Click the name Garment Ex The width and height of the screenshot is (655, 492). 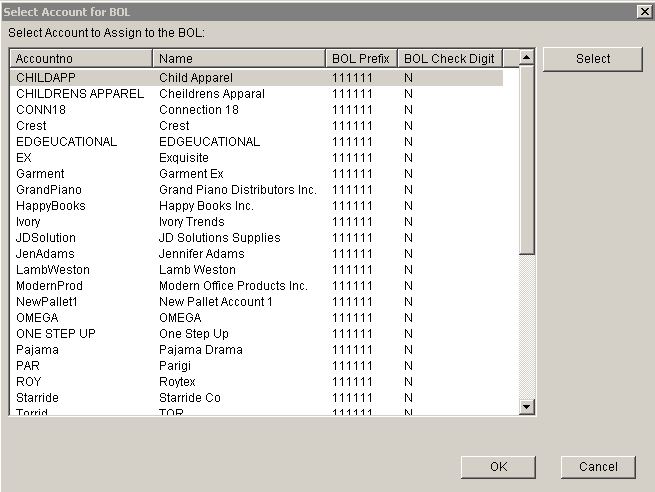click(x=191, y=174)
